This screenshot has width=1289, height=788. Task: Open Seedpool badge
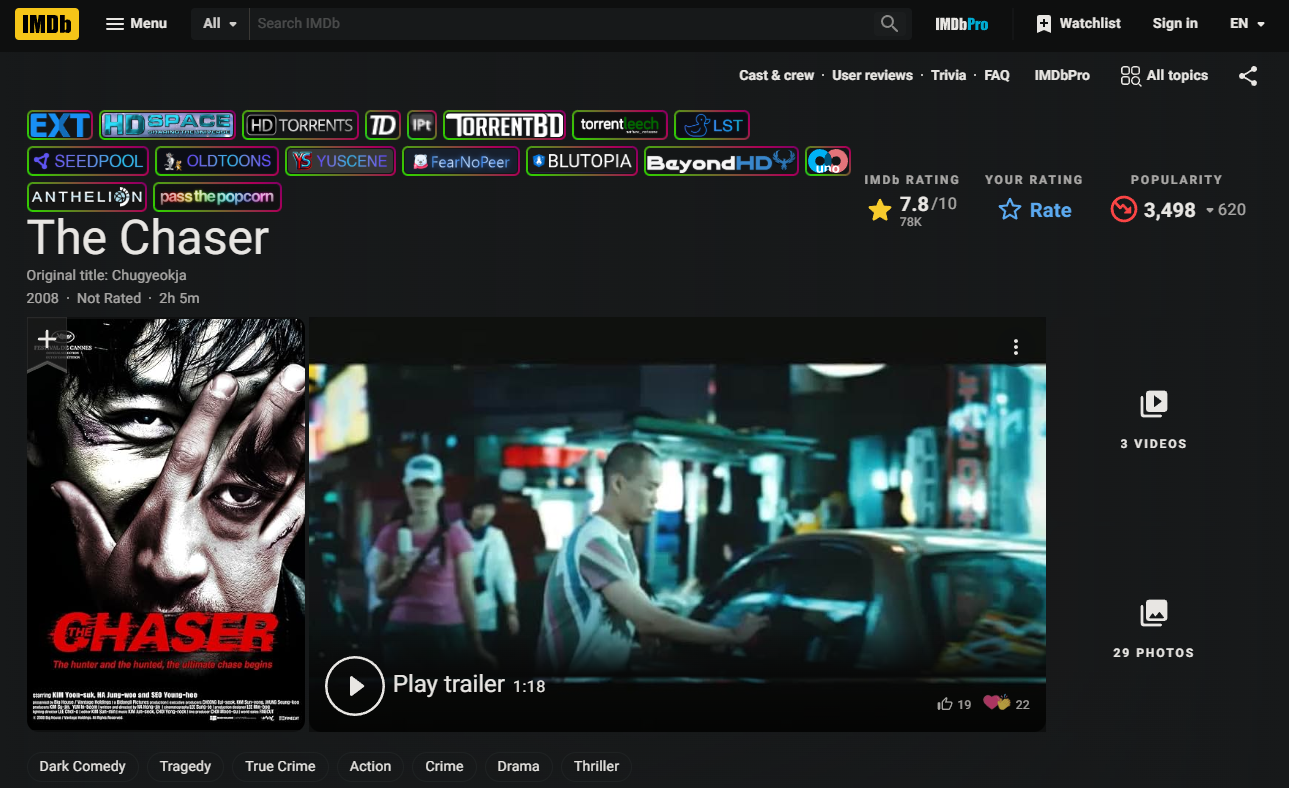[x=88, y=161]
